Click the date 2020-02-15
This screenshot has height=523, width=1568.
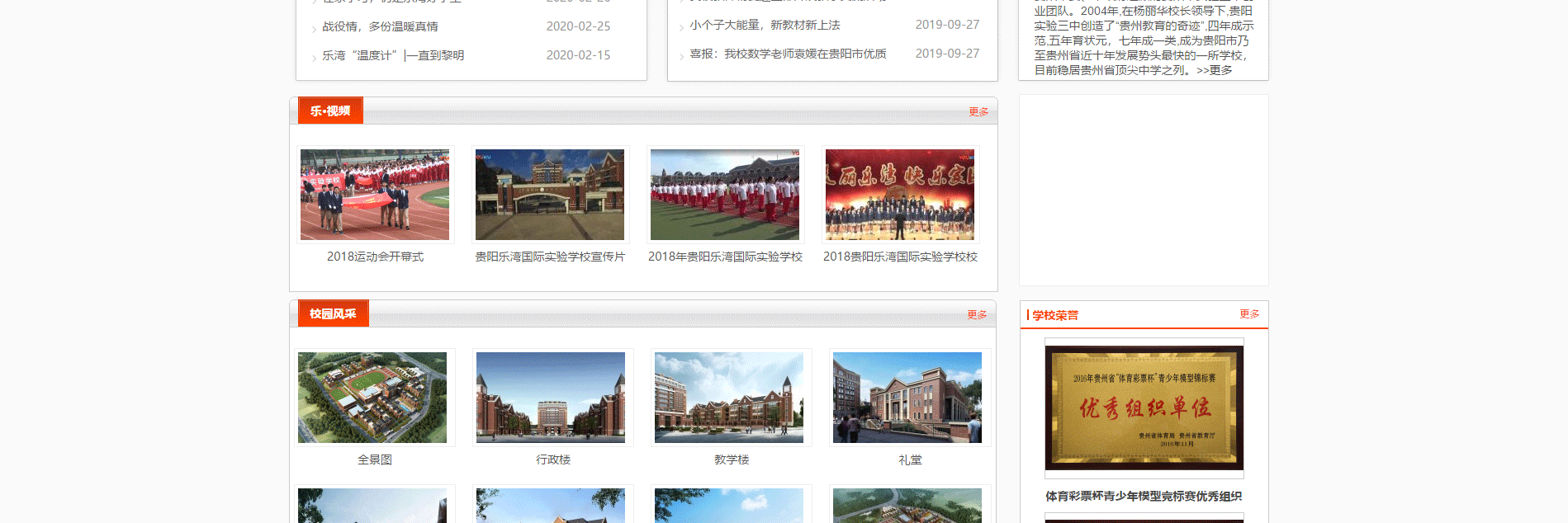pyautogui.click(x=578, y=55)
